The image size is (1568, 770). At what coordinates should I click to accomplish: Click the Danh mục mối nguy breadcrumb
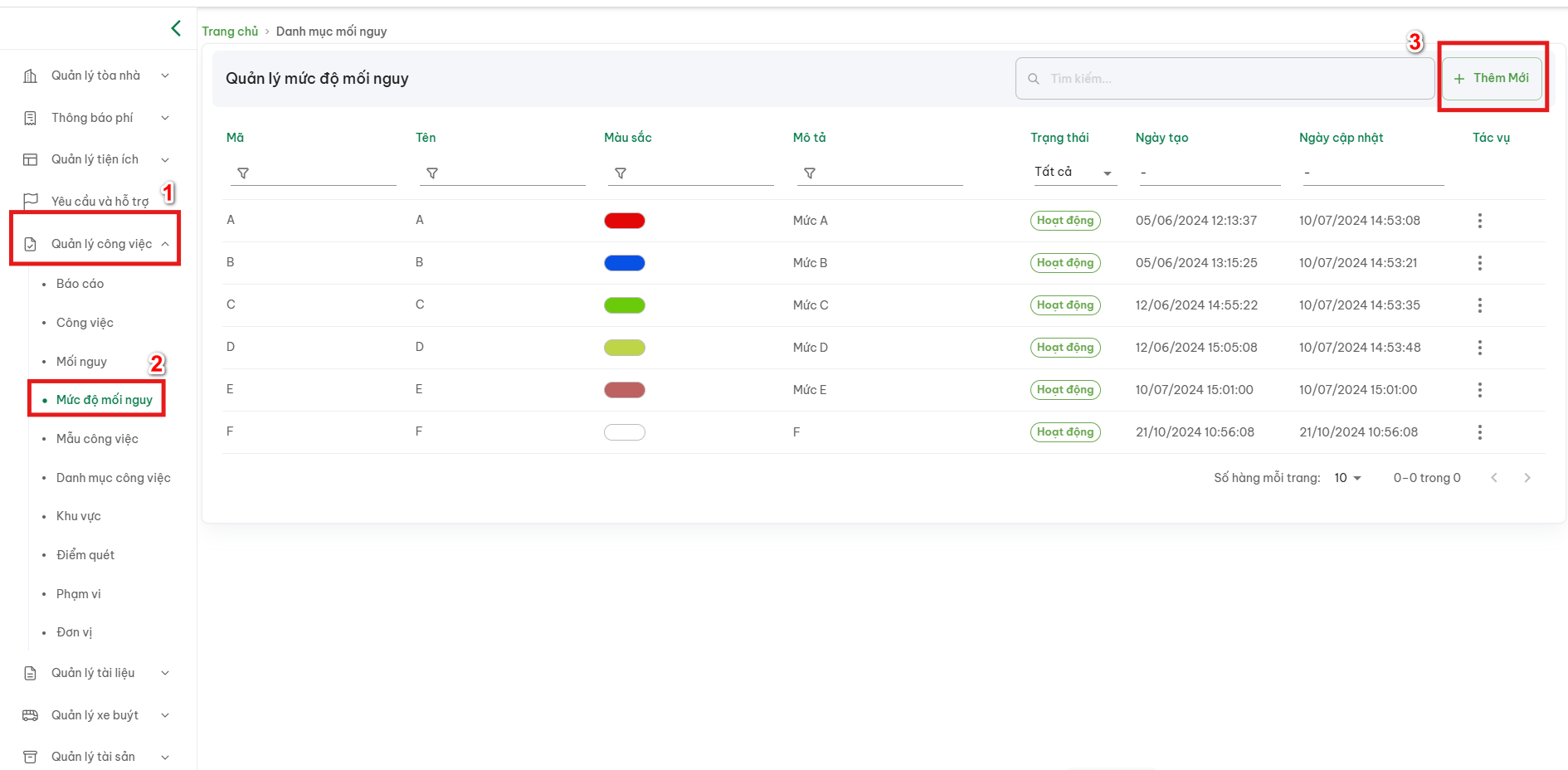pyautogui.click(x=331, y=32)
